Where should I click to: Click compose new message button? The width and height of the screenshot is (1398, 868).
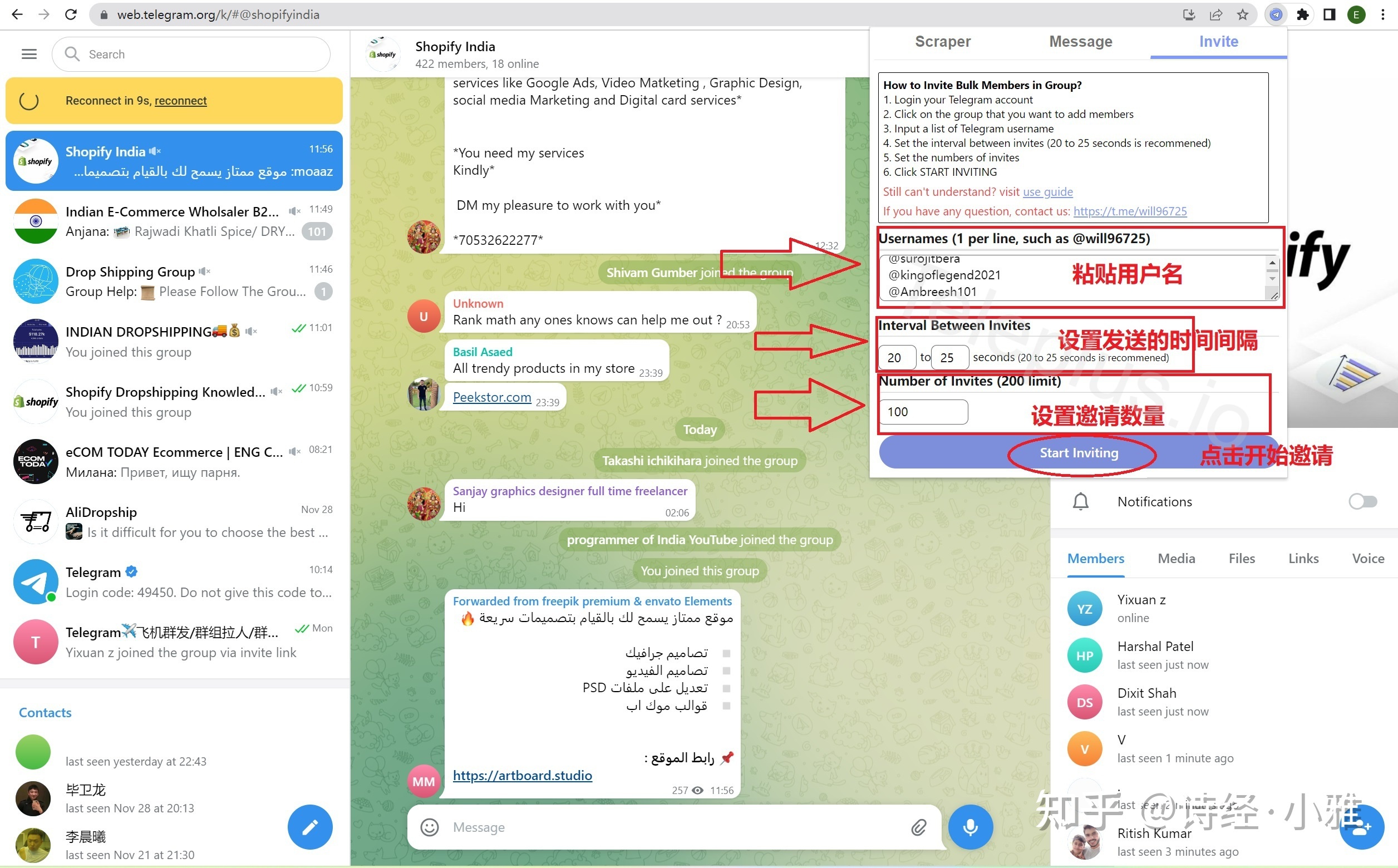[312, 827]
